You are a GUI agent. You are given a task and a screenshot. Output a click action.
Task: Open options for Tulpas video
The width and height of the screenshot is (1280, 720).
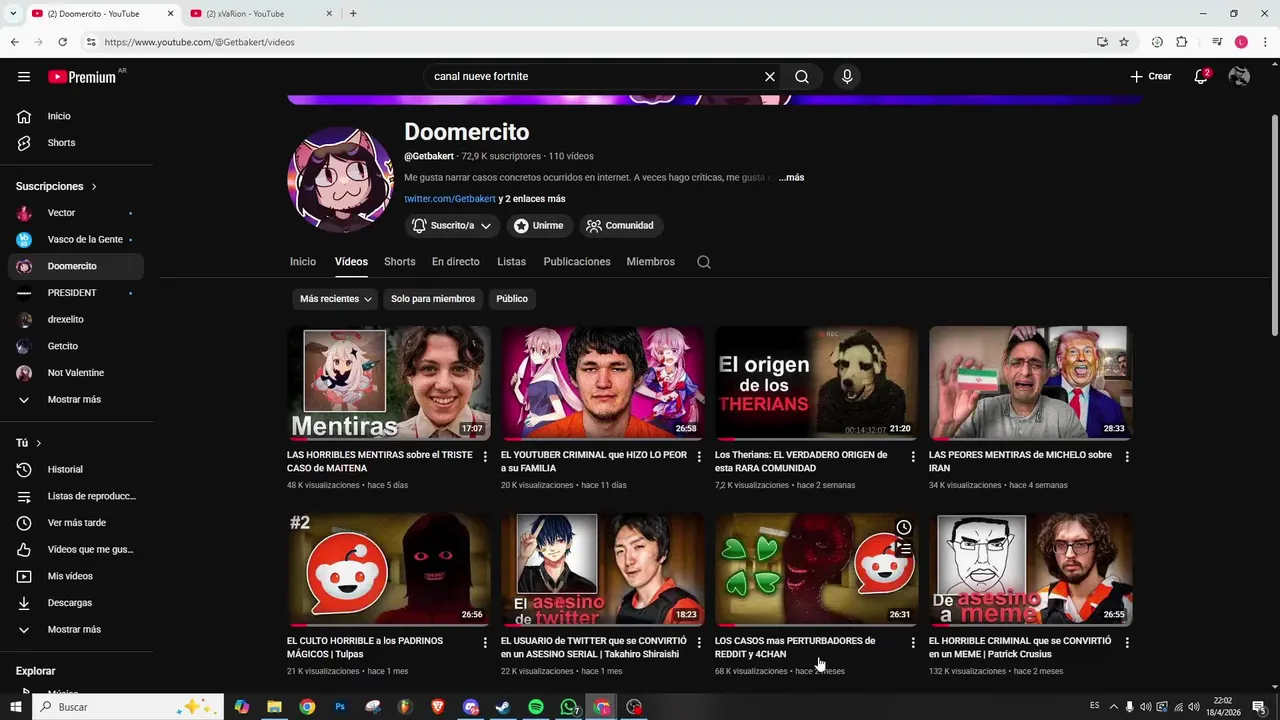pos(485,642)
